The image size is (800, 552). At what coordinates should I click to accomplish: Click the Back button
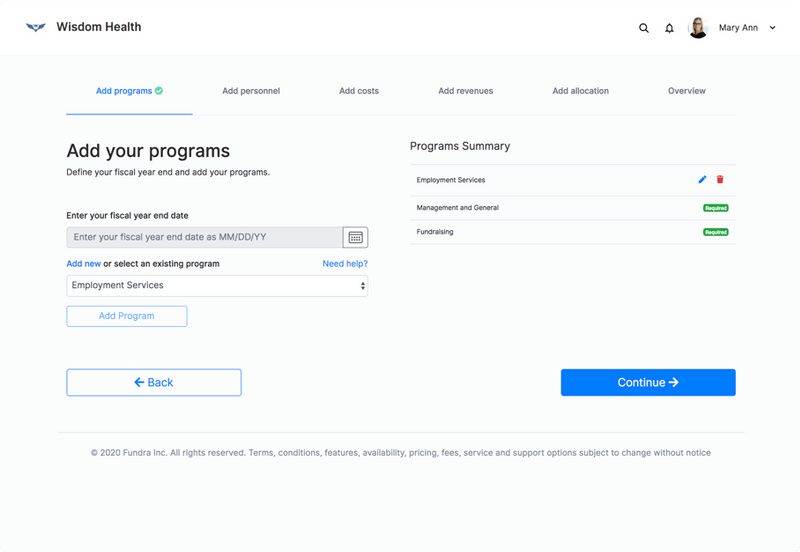tap(154, 383)
